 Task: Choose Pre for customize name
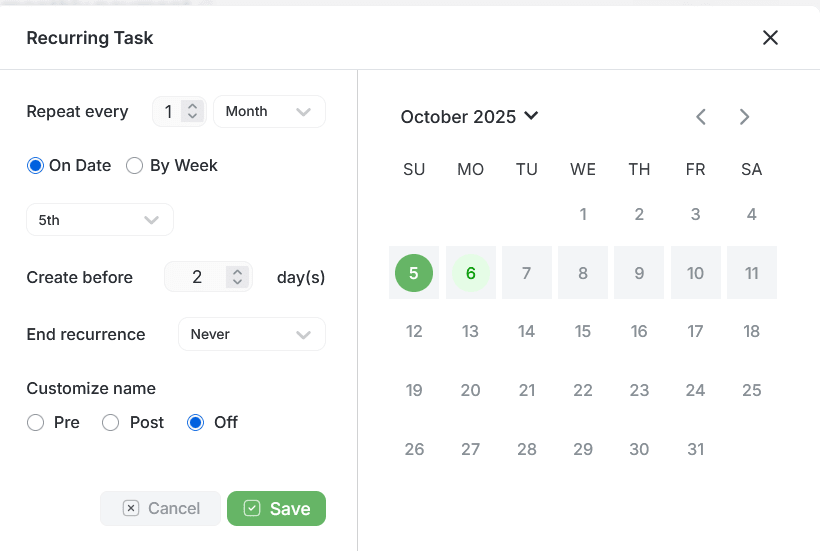point(36,423)
